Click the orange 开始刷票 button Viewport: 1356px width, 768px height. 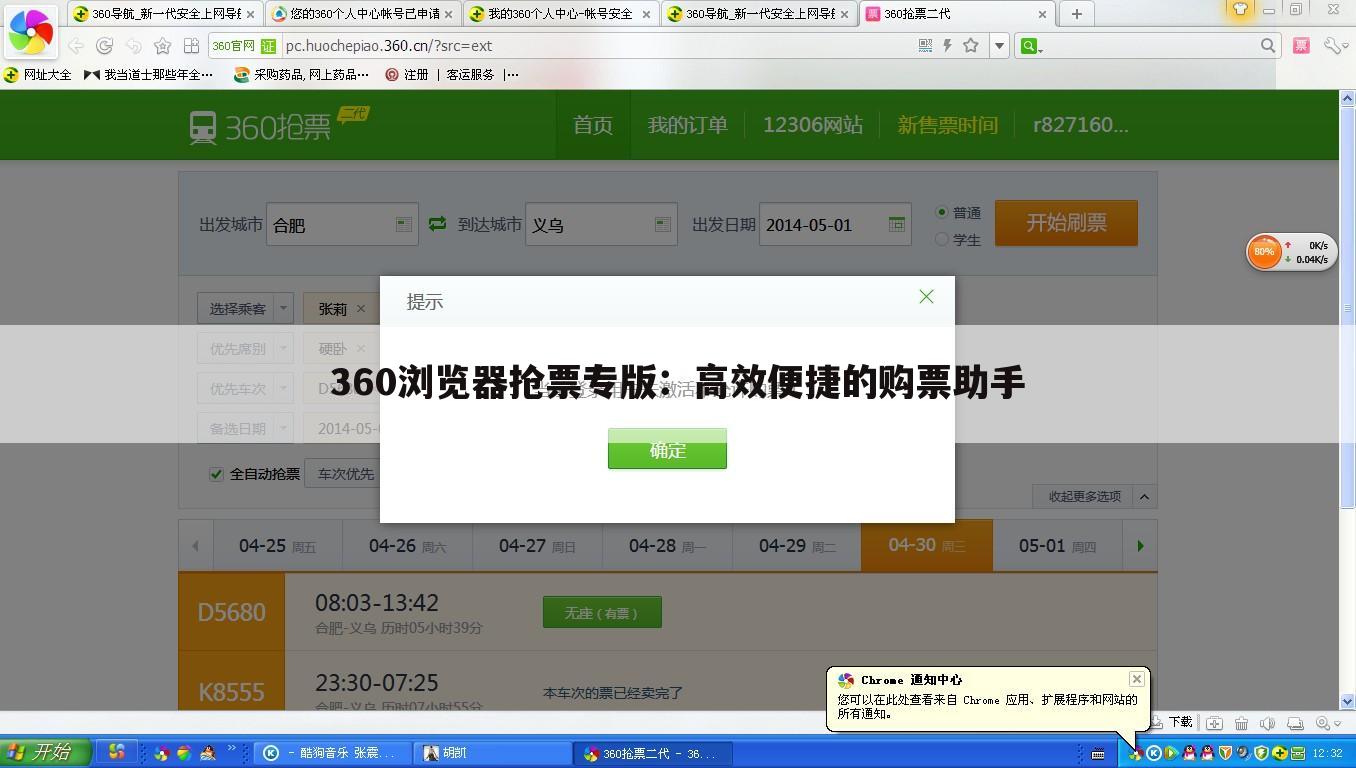1066,223
